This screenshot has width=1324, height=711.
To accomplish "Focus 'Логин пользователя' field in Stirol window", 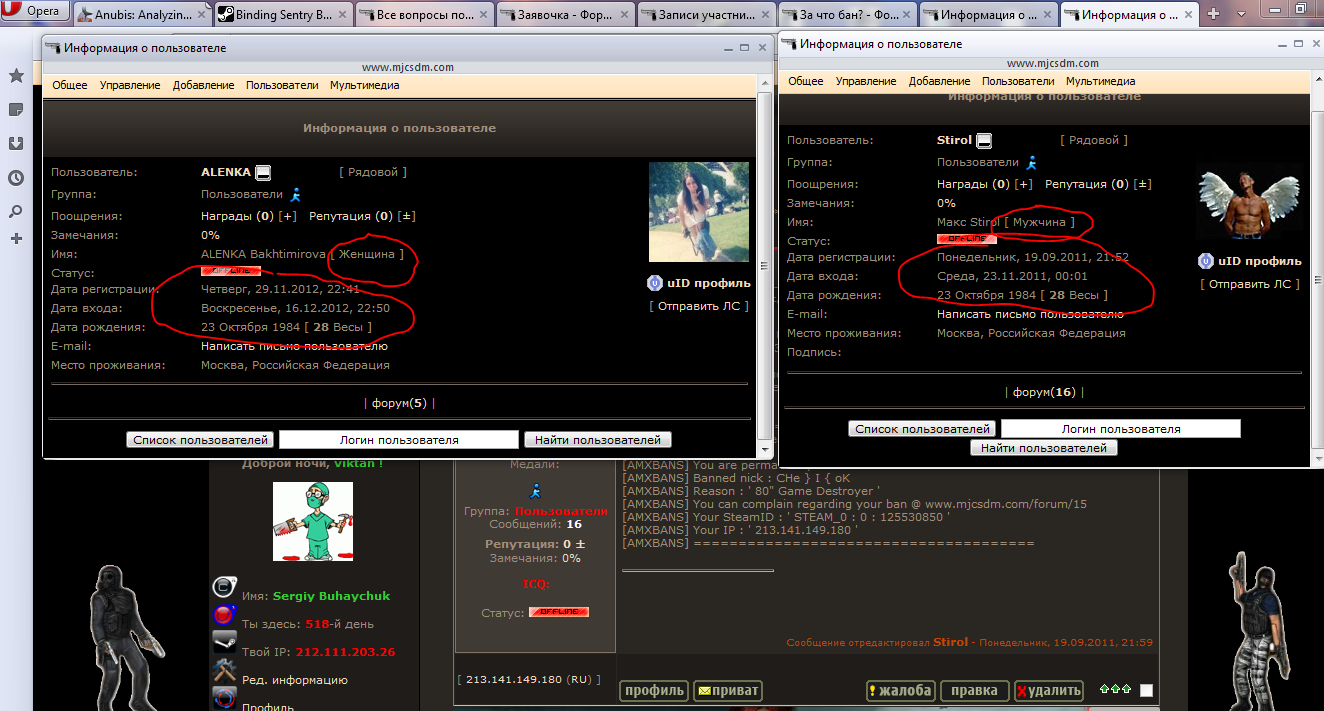I will coord(1121,429).
